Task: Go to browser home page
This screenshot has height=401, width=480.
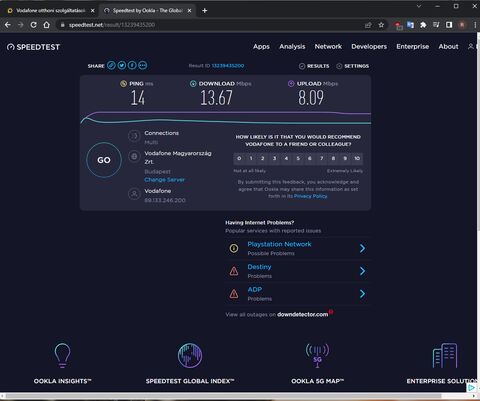Action: pyautogui.click(x=47, y=25)
